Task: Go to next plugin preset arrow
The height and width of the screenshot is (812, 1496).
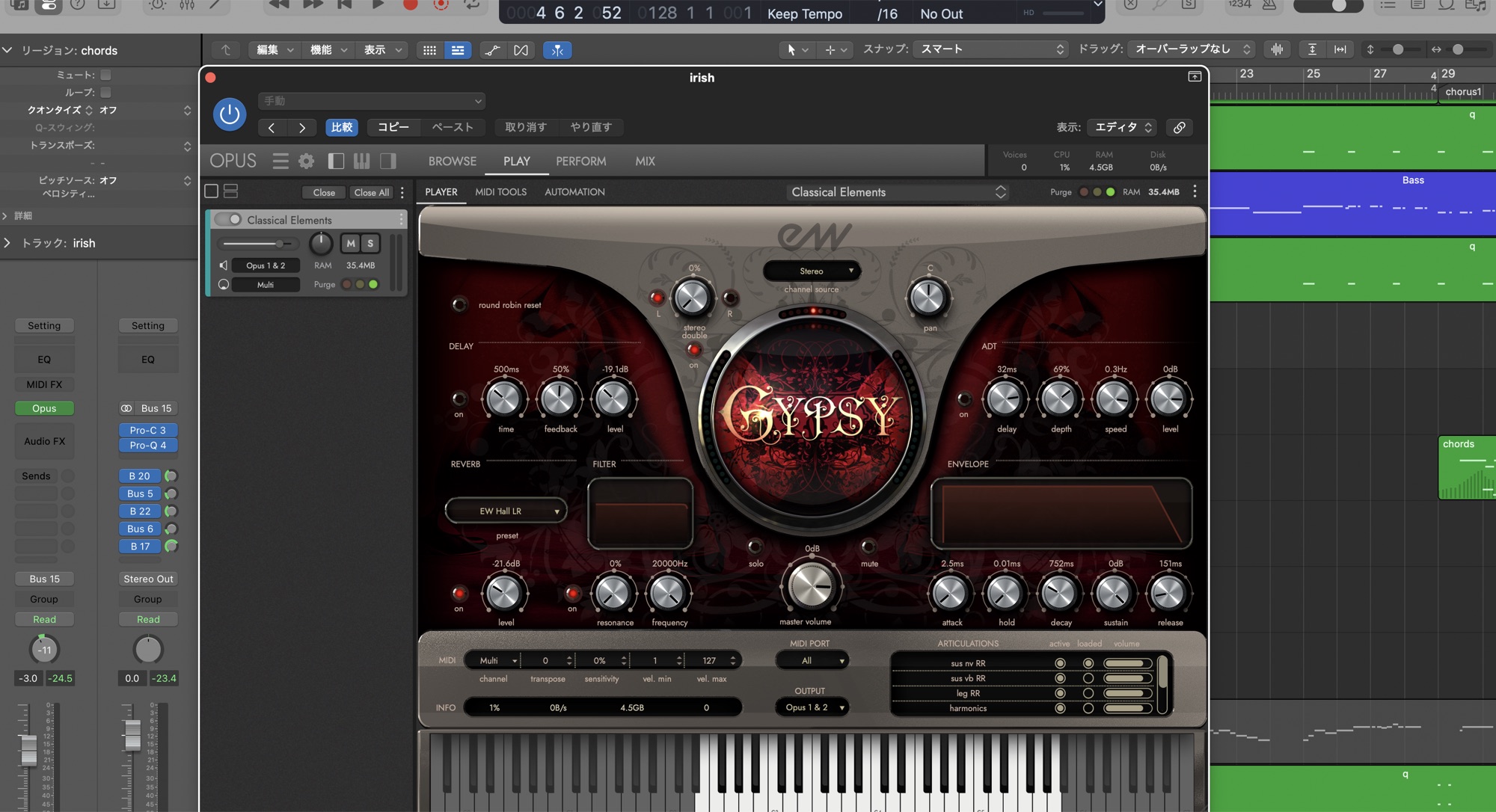Action: point(301,128)
